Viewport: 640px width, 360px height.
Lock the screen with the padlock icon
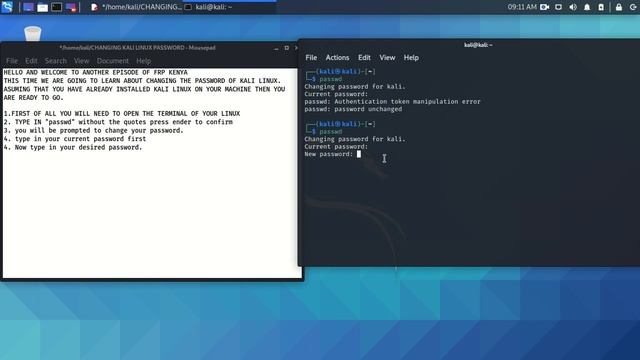click(619, 7)
